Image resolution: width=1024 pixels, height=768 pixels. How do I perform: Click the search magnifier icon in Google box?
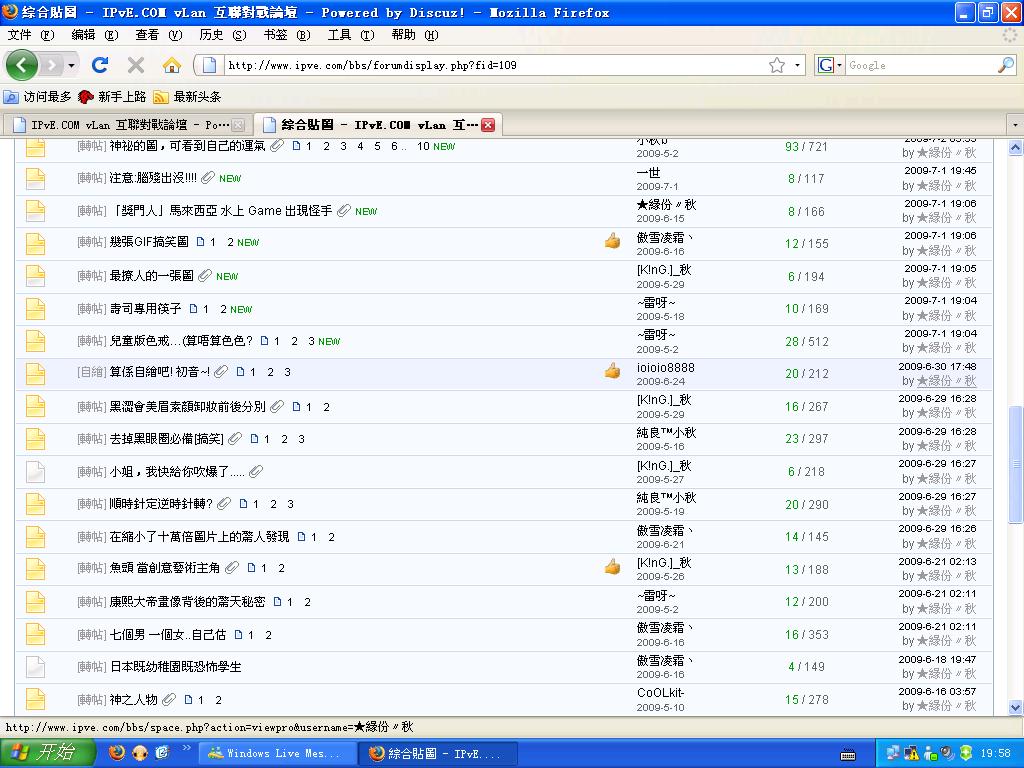point(1006,65)
